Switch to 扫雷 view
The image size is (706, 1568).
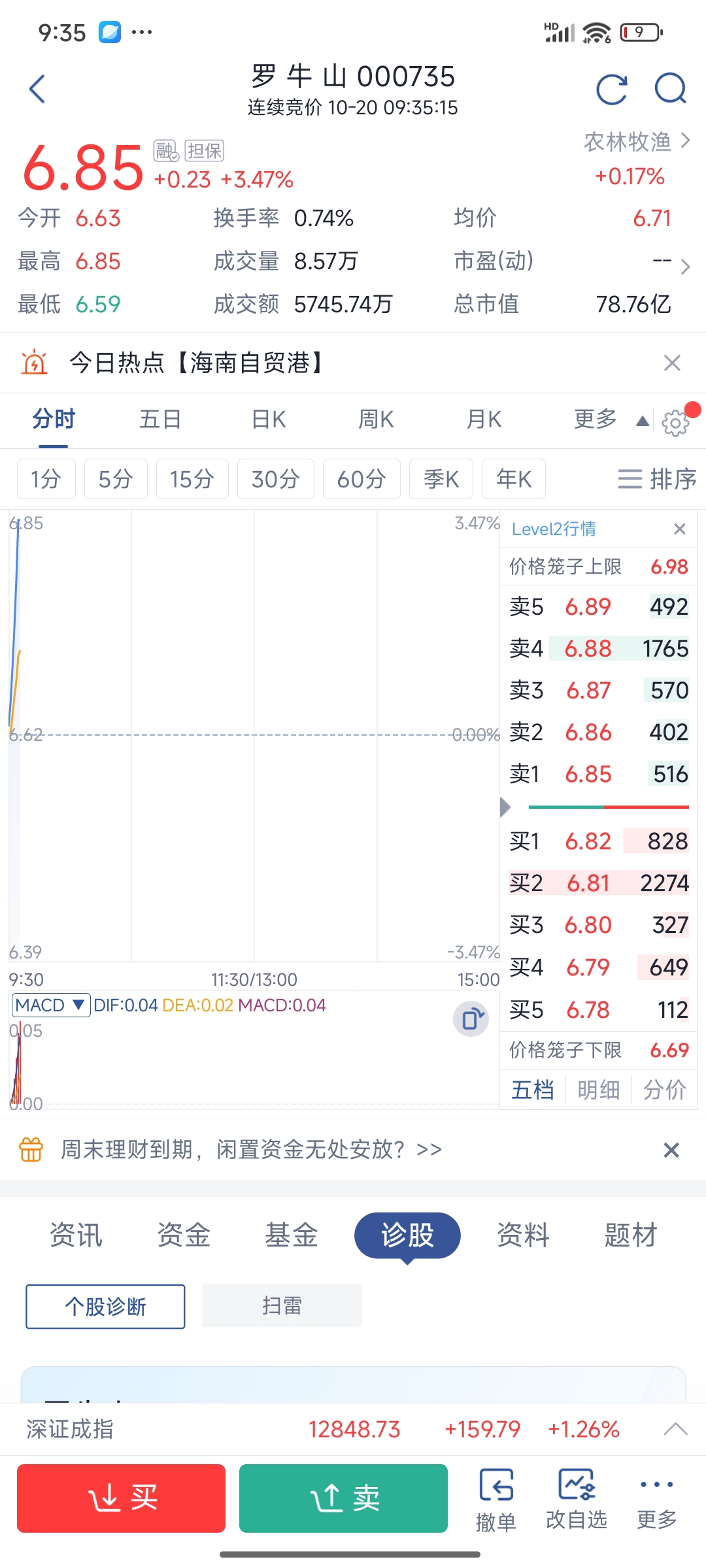click(282, 1306)
